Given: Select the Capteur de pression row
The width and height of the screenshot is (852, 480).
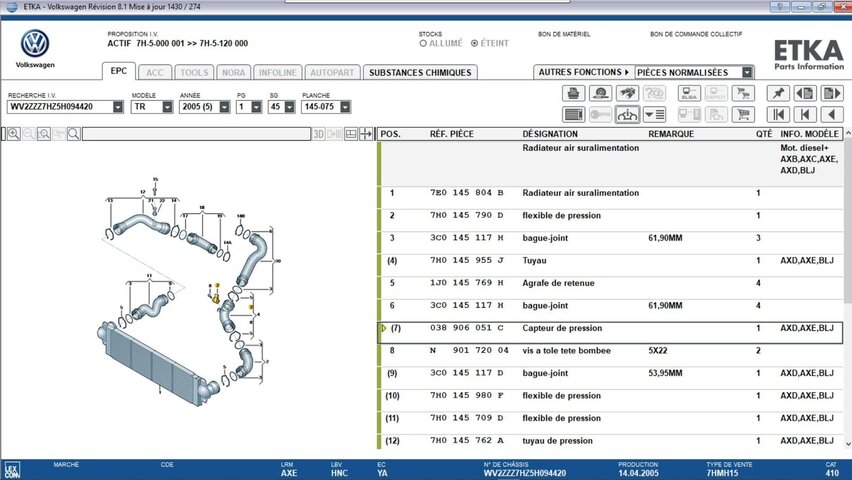Looking at the screenshot, I should (x=611, y=332).
